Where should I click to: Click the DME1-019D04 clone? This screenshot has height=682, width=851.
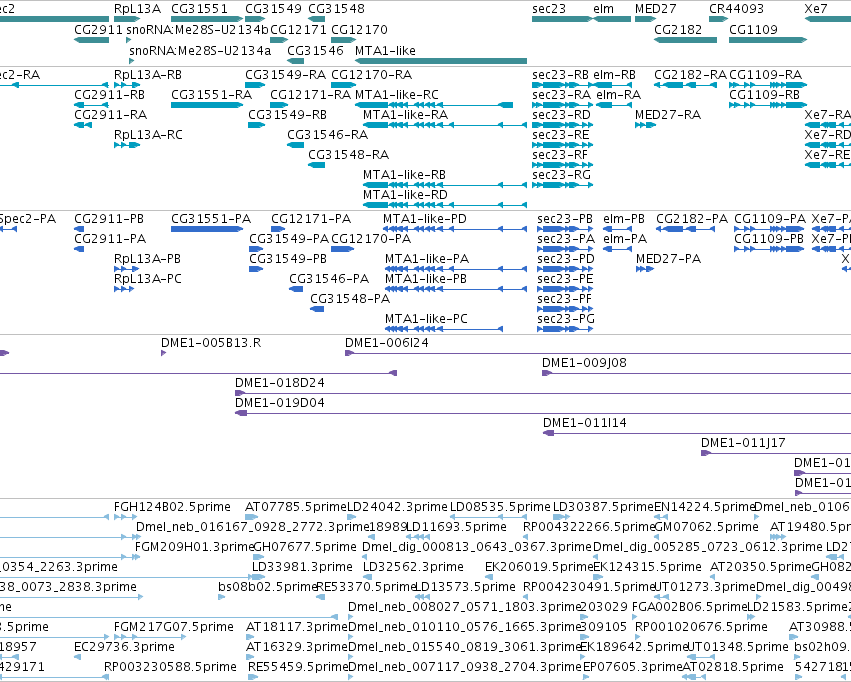(543, 413)
